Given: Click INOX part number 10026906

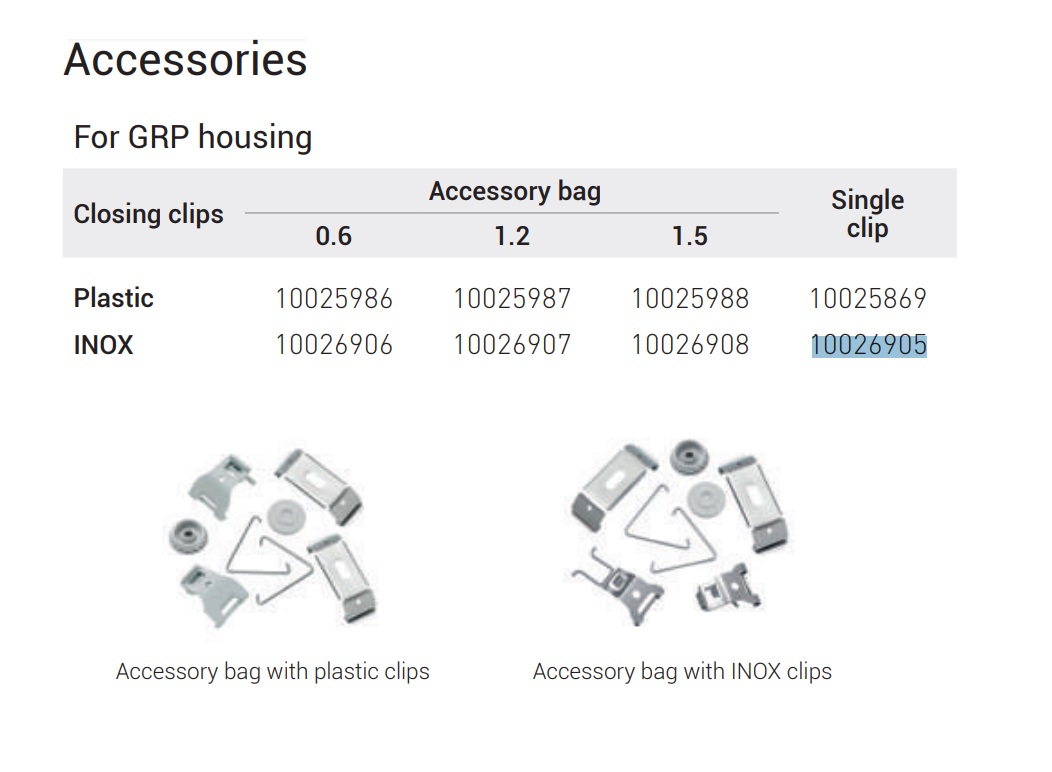Looking at the screenshot, I should tap(334, 345).
